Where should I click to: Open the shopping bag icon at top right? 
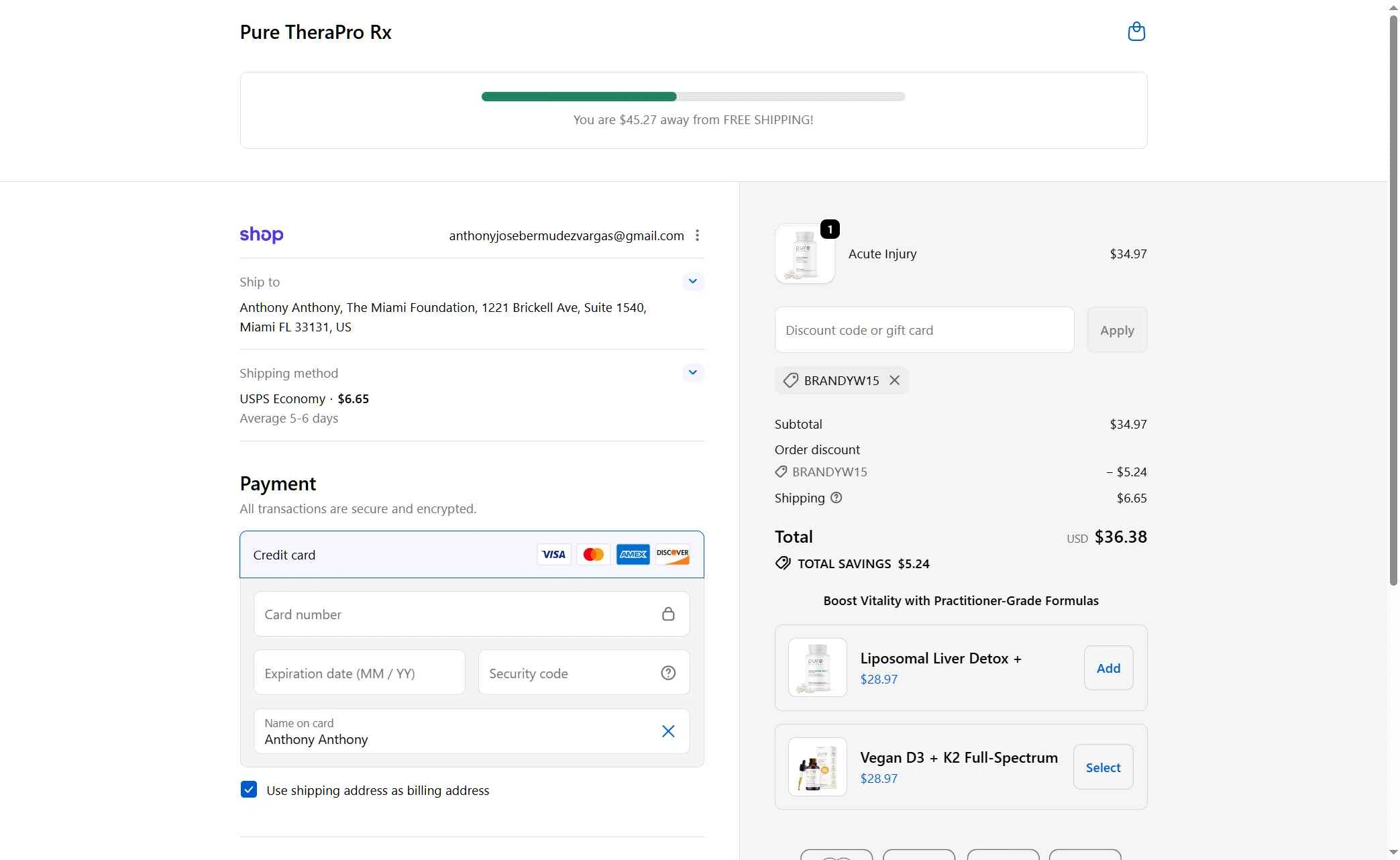(1136, 31)
